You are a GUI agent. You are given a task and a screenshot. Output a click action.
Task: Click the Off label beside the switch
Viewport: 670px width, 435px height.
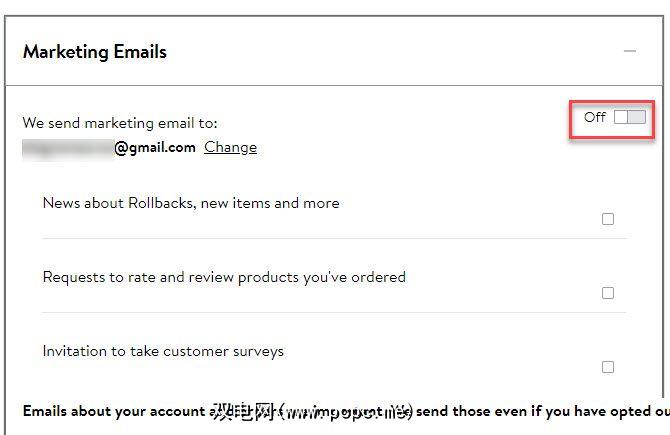coord(595,117)
